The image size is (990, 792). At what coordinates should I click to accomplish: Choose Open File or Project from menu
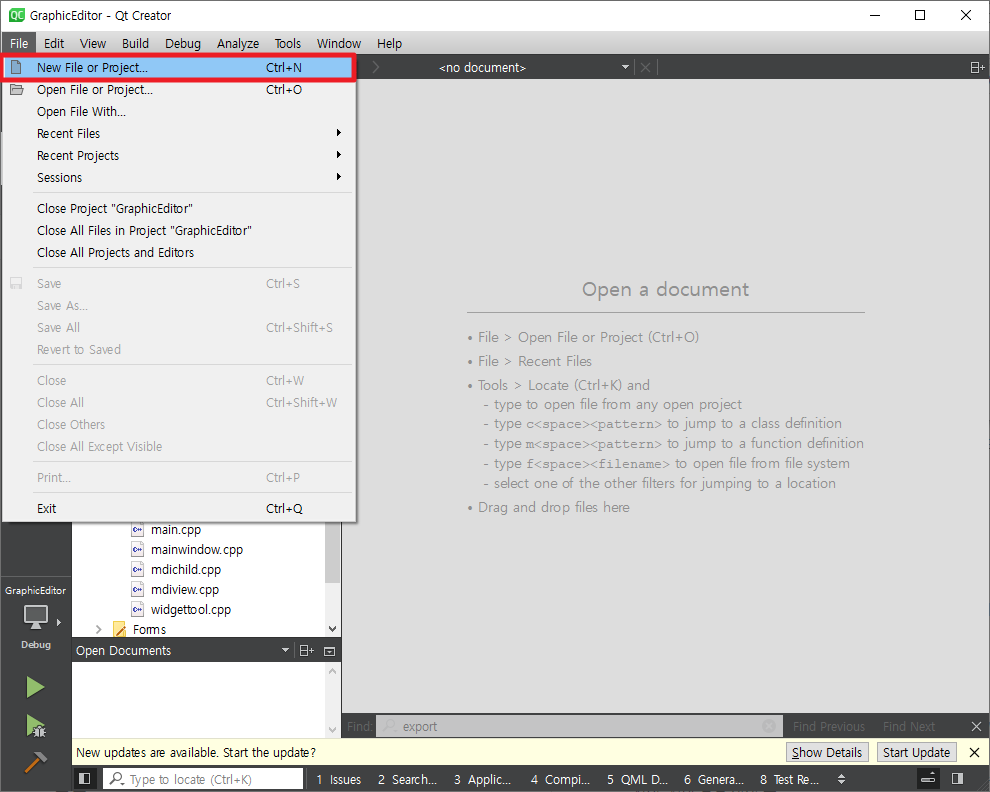(x=179, y=90)
